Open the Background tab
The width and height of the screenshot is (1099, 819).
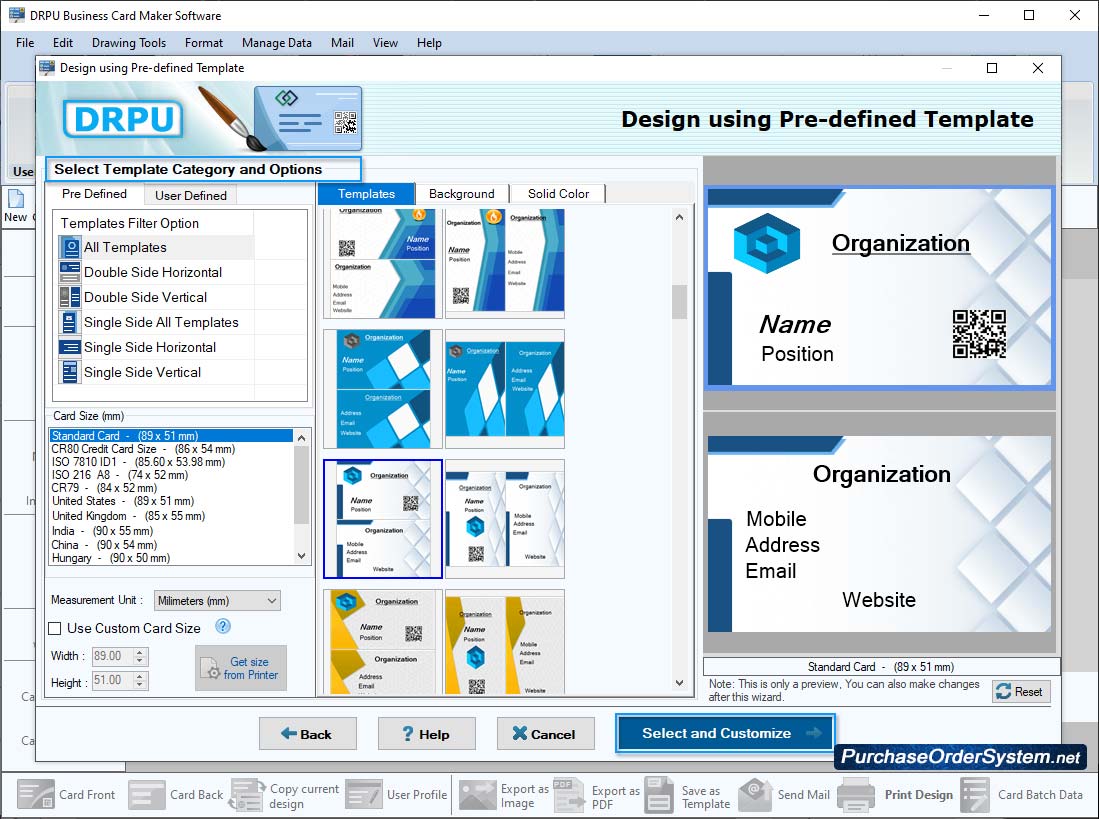click(x=461, y=194)
